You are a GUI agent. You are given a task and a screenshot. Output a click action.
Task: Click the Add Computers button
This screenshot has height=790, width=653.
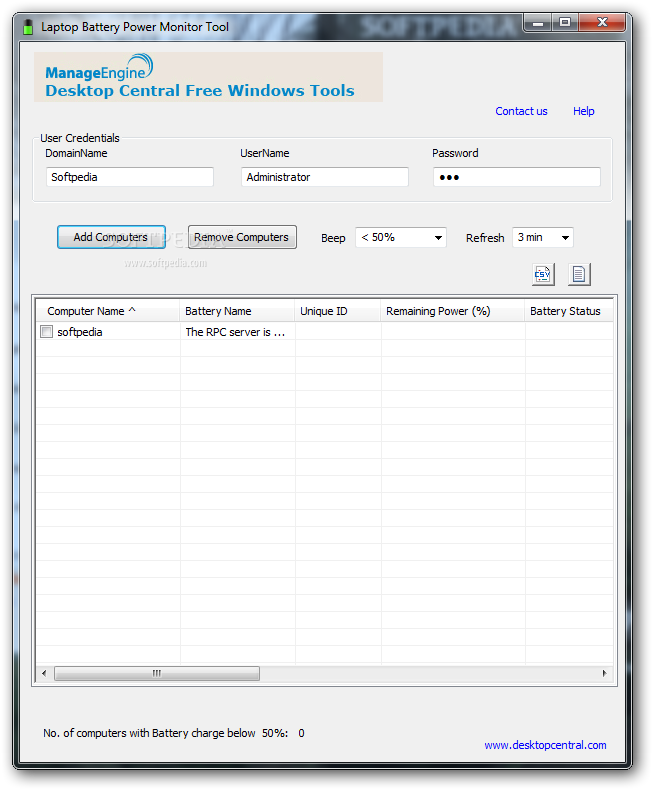coord(111,237)
